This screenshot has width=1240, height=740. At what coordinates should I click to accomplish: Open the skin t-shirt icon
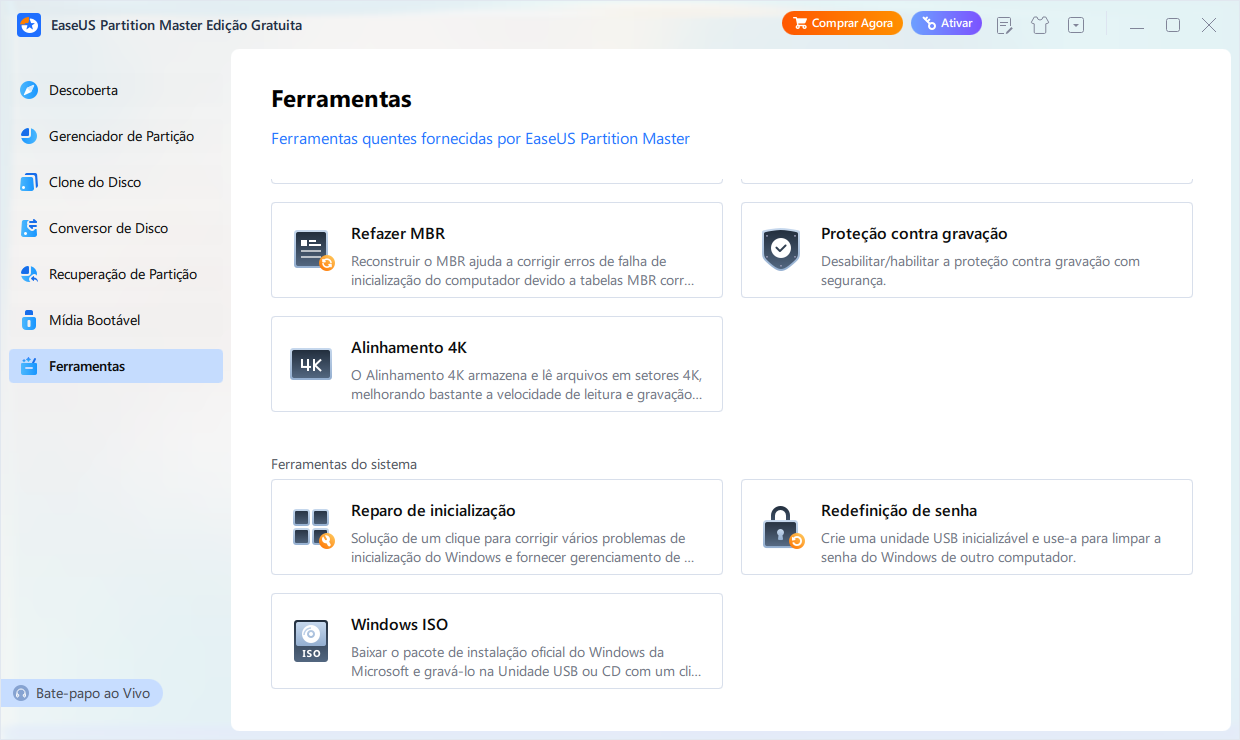(1040, 25)
